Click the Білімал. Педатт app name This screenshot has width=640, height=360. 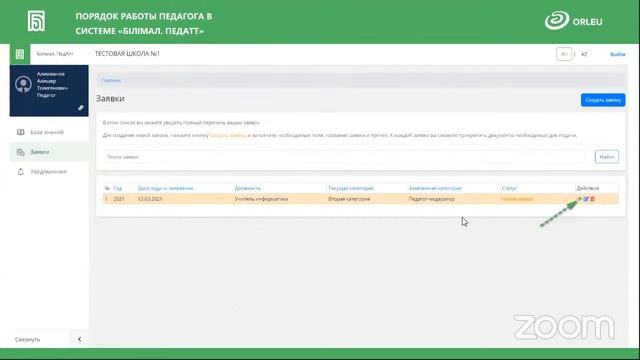55,54
